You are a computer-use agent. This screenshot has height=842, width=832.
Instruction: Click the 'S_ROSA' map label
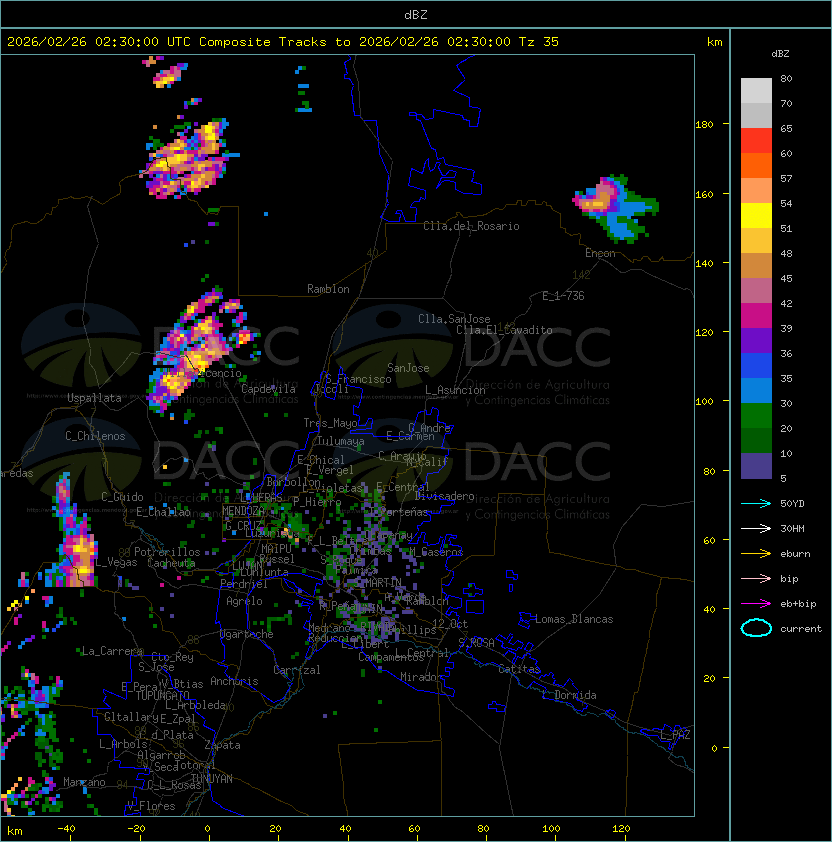click(476, 643)
